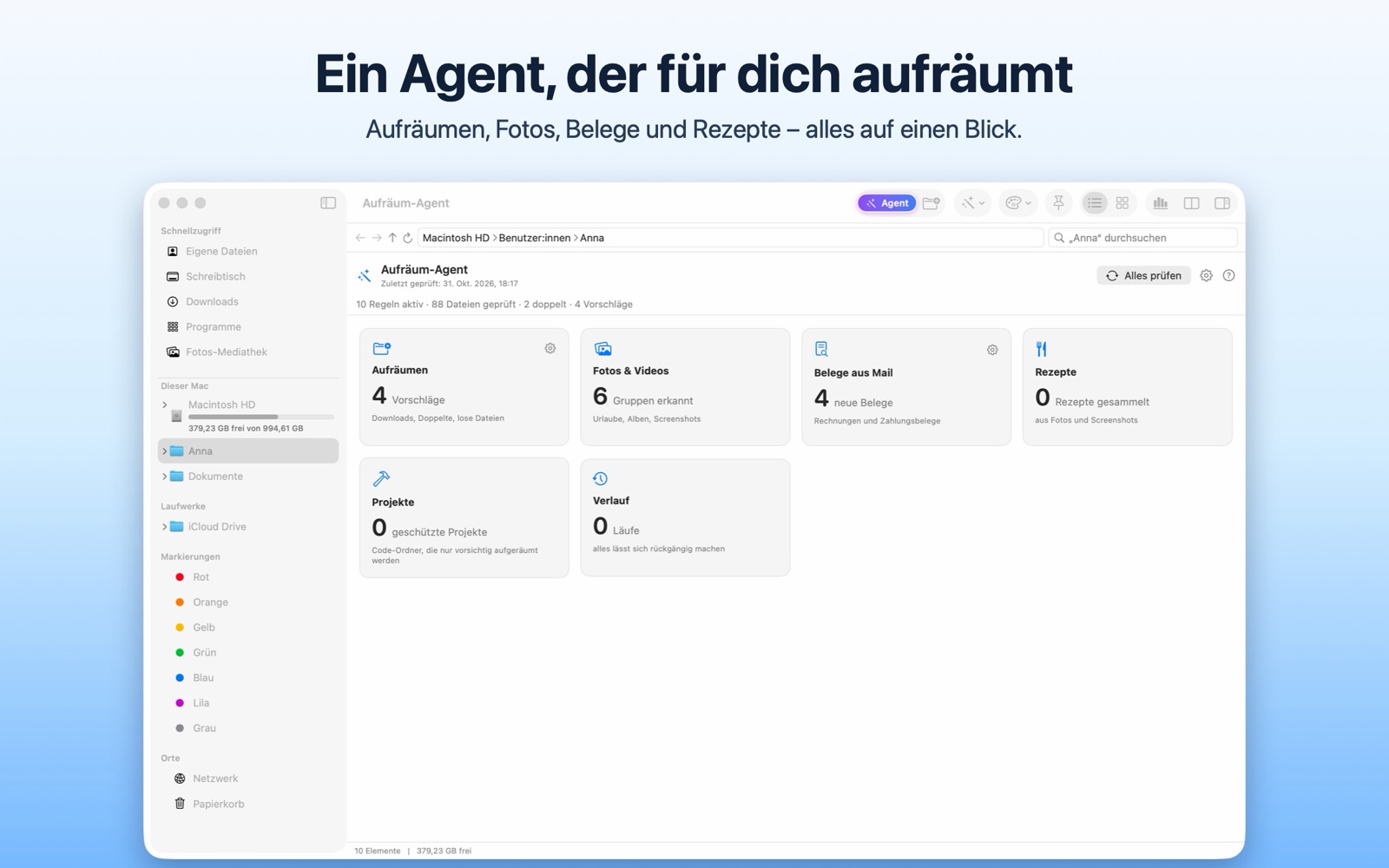Select Schreibtisch in sidebar

pos(248,277)
